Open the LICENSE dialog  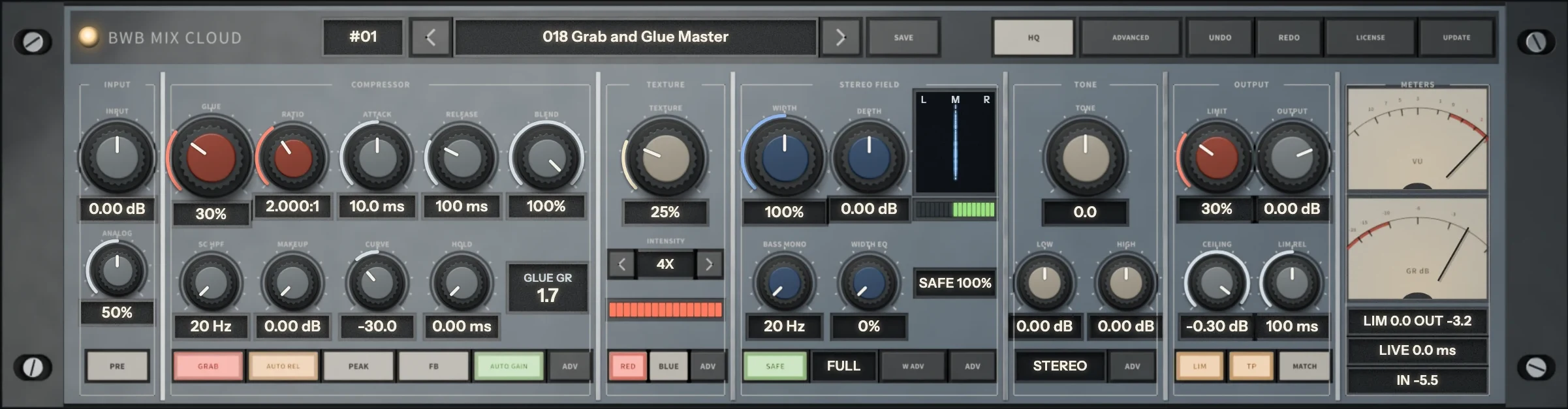click(1370, 37)
